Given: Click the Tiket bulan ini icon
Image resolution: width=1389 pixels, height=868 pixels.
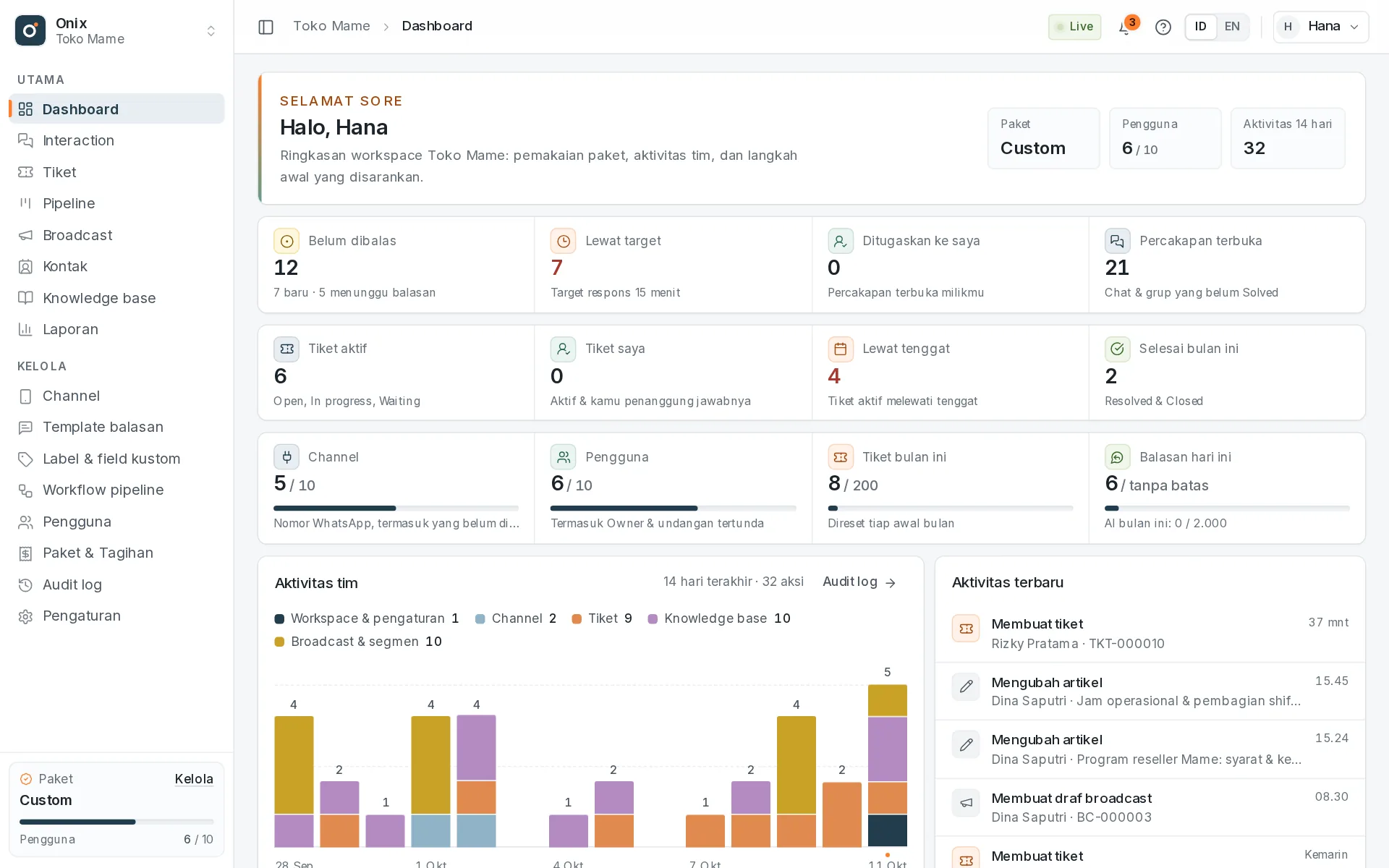Looking at the screenshot, I should coord(841,457).
